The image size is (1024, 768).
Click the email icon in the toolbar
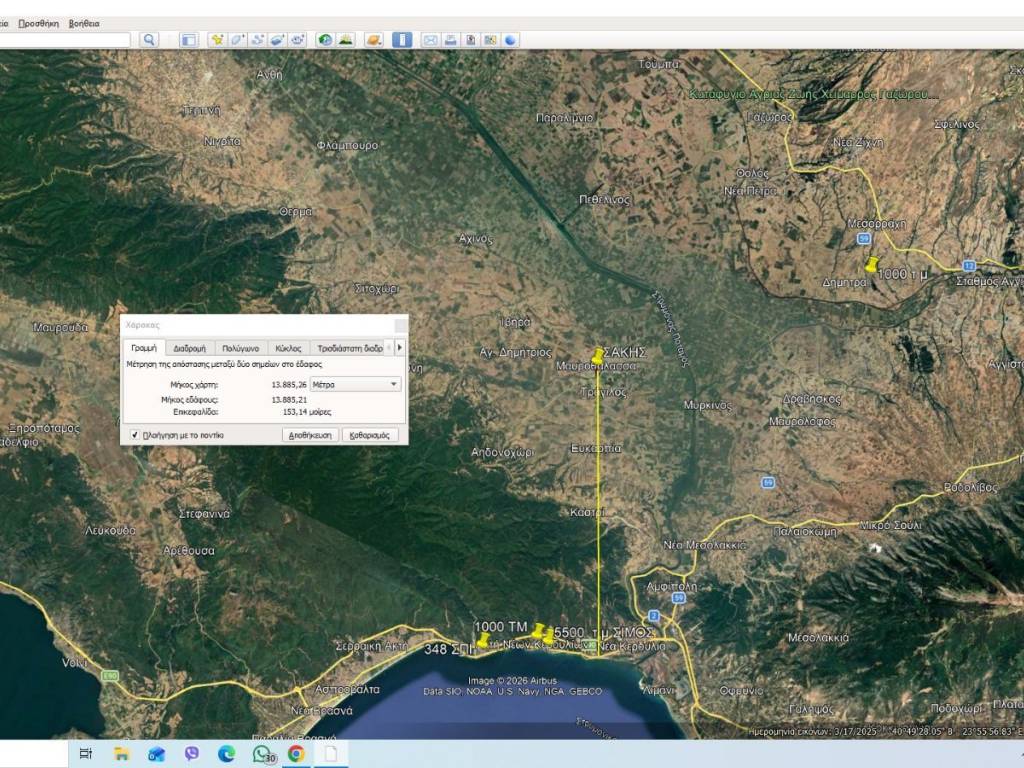pyautogui.click(x=431, y=40)
